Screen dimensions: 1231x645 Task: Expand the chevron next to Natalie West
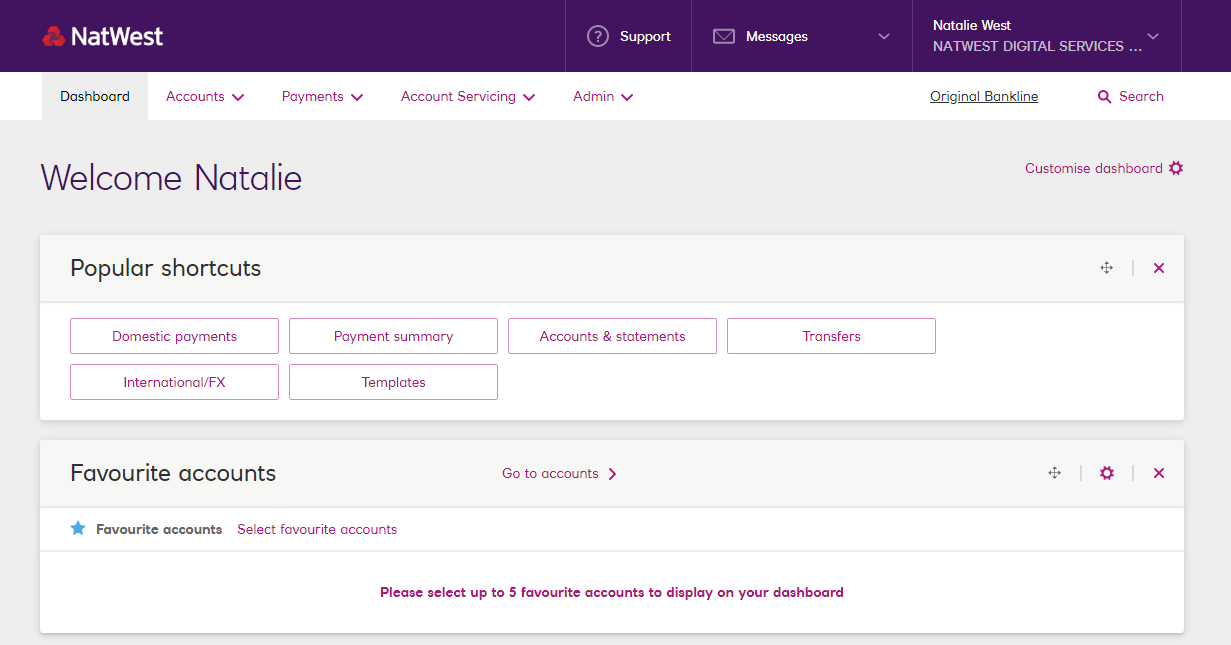click(x=1153, y=36)
